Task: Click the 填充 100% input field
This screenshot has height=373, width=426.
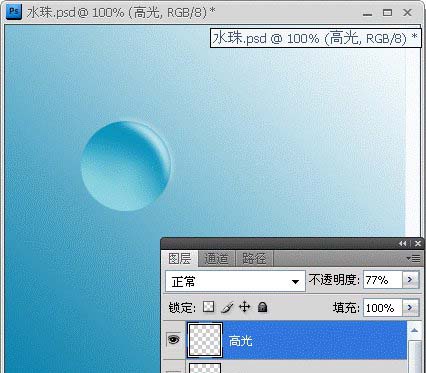Action: [x=382, y=307]
